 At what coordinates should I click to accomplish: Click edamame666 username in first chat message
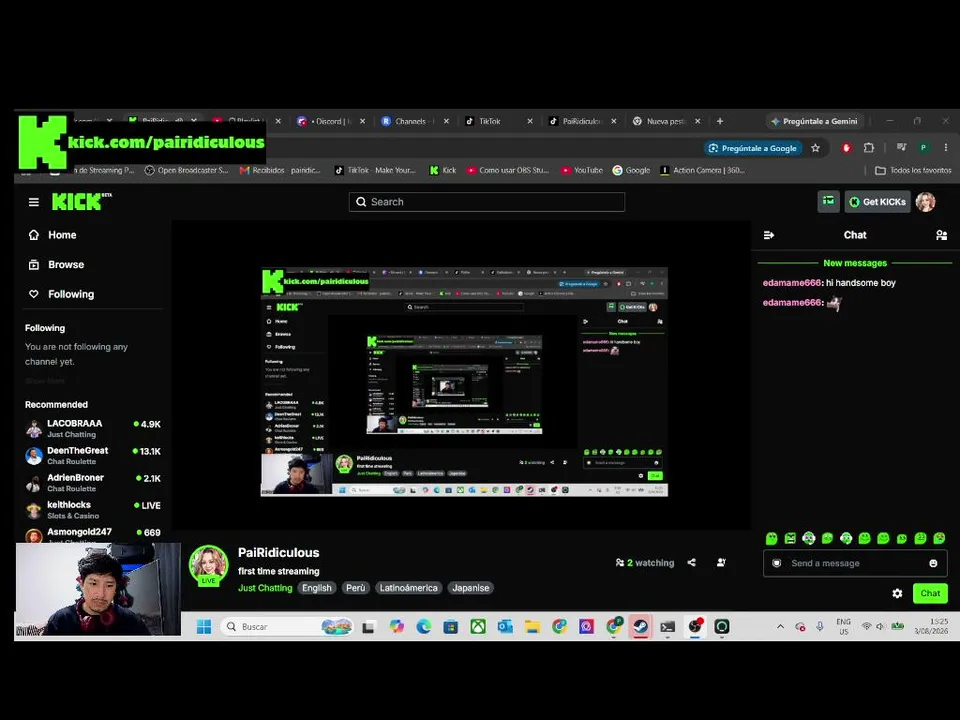point(792,283)
